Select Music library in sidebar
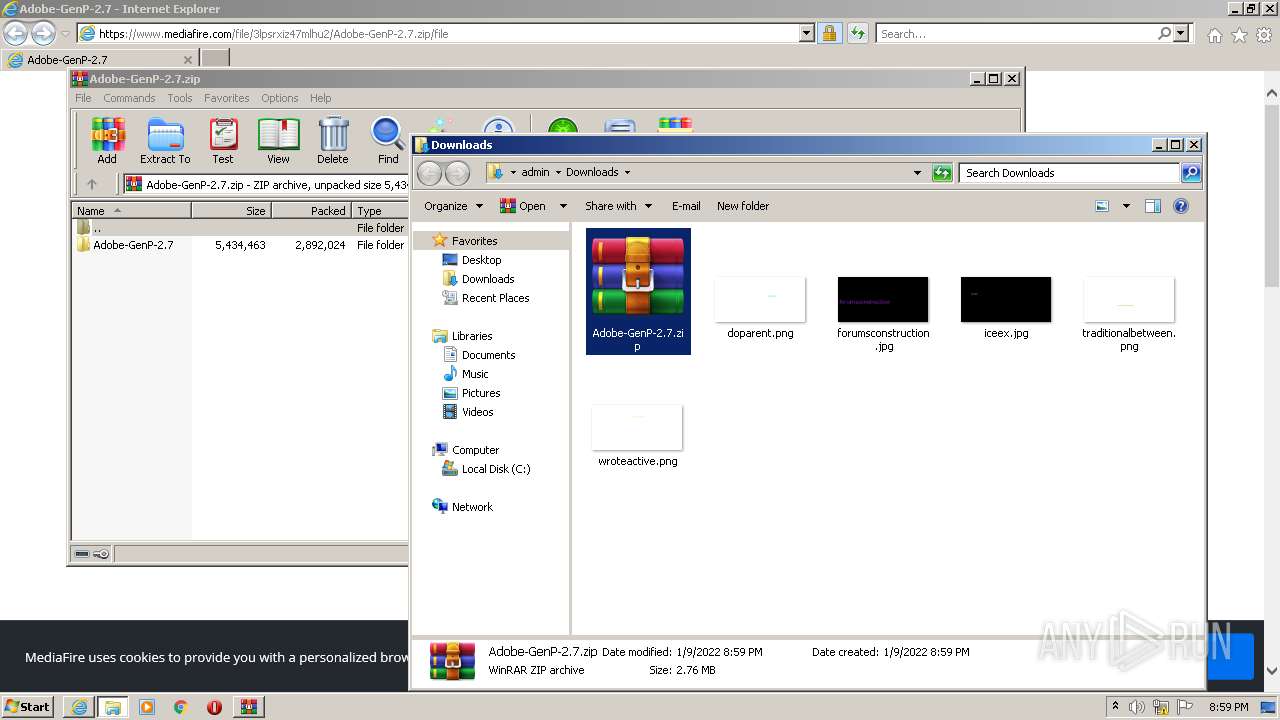 (x=475, y=374)
